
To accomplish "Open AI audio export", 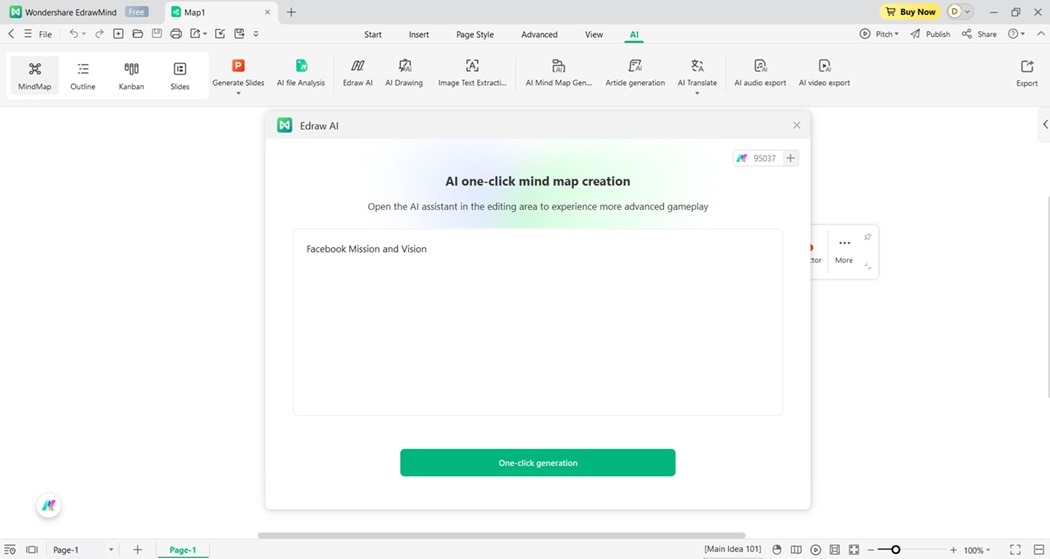I will point(760,73).
